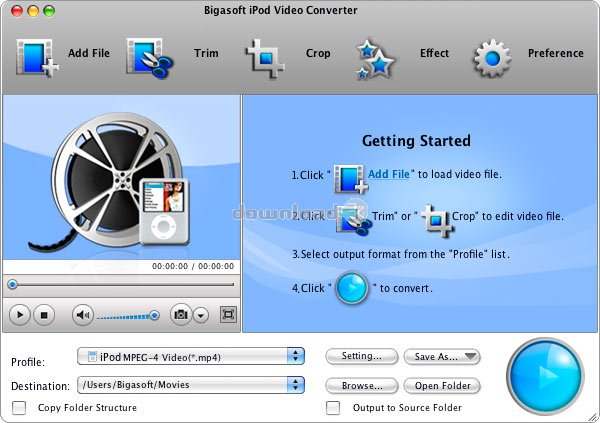Play the video preview

[19, 315]
